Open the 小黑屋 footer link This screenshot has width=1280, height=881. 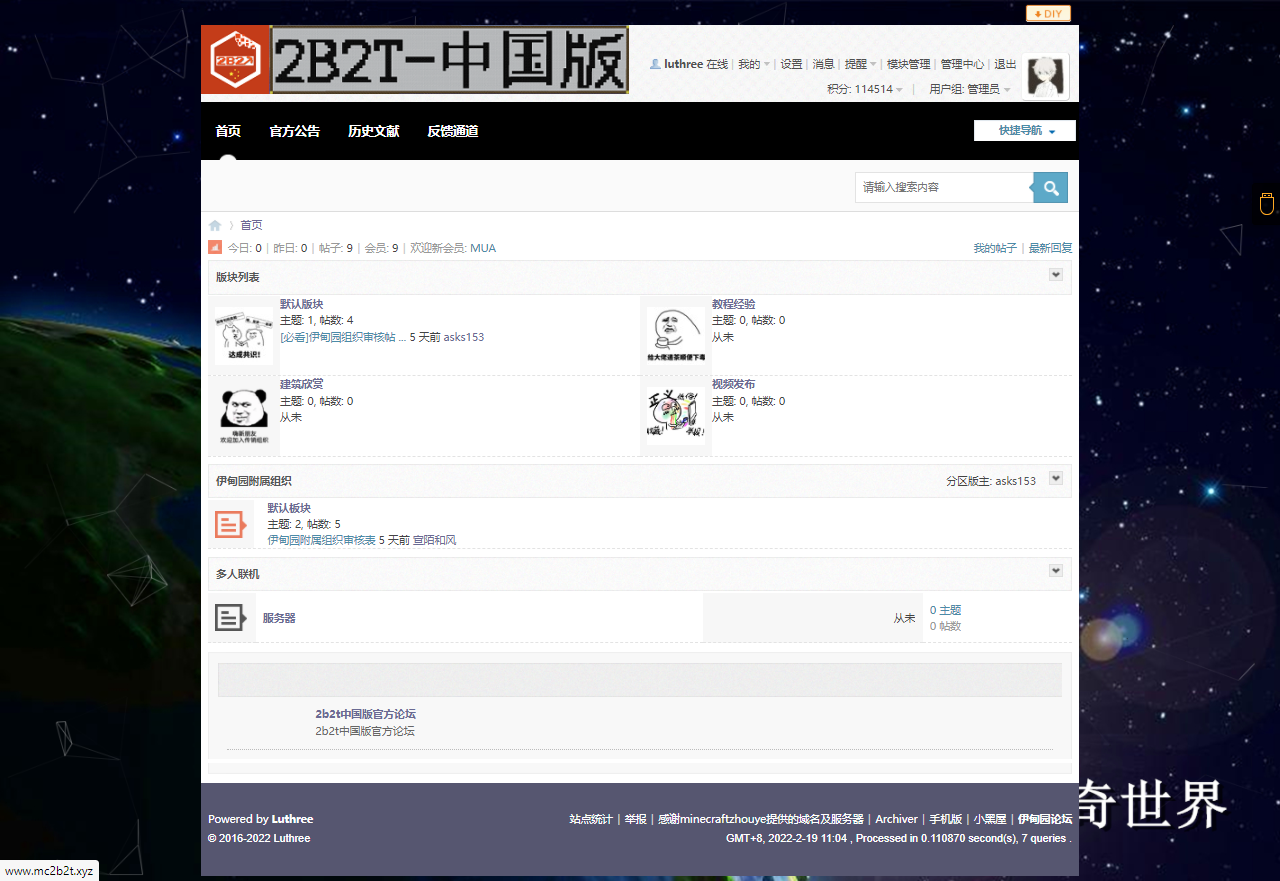coord(990,819)
